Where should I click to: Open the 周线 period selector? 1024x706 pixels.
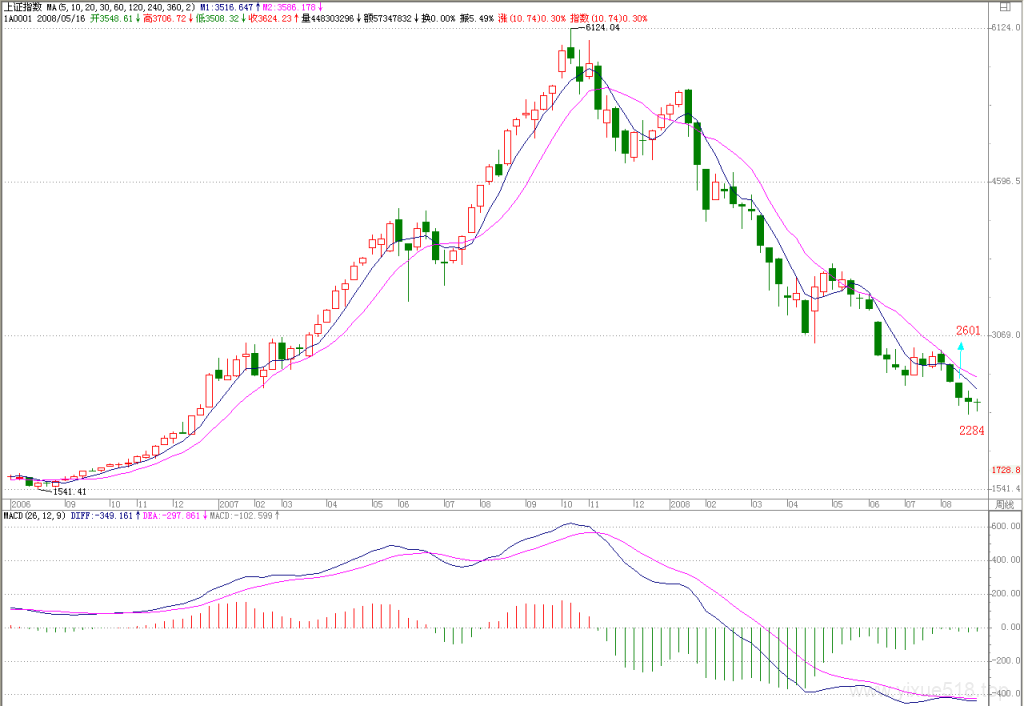1004,505
